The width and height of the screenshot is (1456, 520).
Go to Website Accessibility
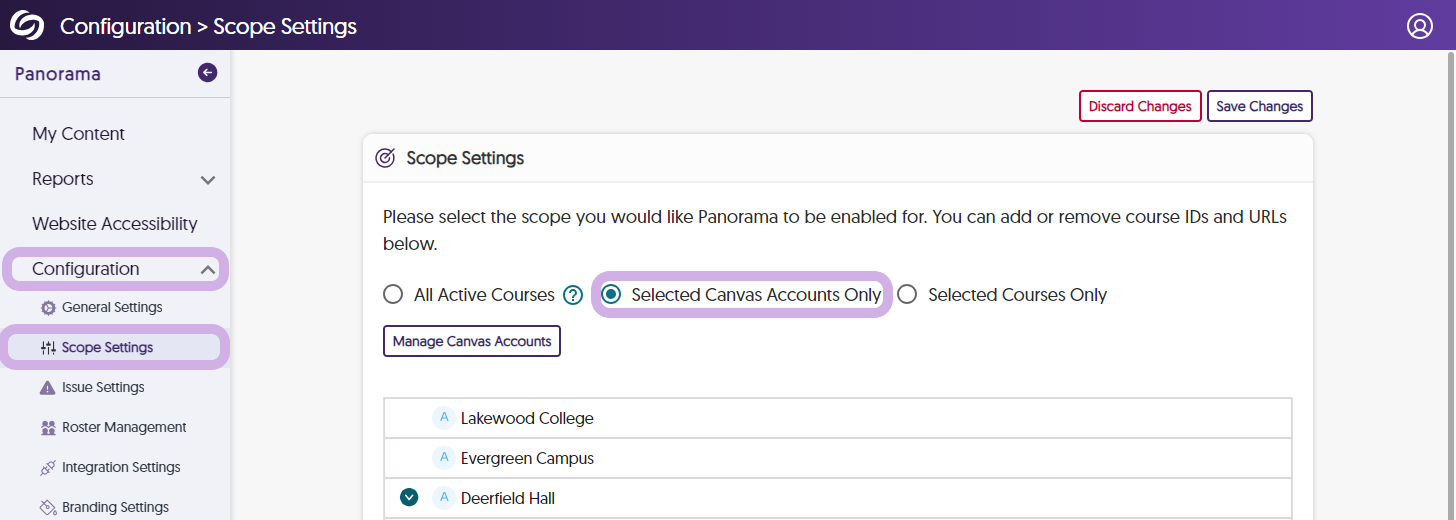[x=114, y=224]
